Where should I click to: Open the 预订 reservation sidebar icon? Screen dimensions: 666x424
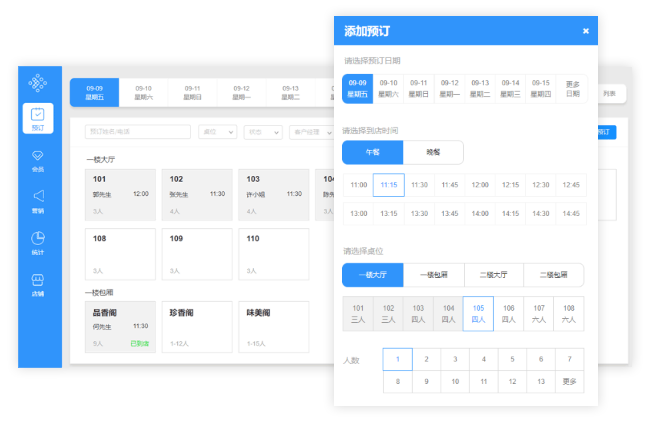coord(38,119)
